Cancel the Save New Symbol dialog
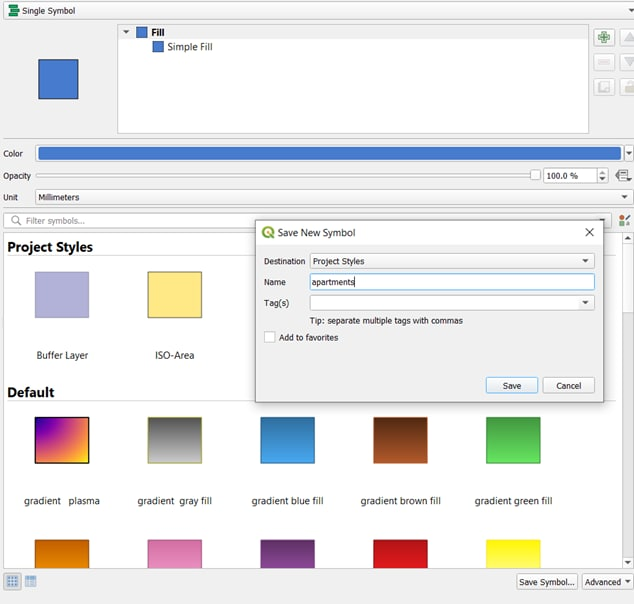The image size is (634, 604). [568, 385]
